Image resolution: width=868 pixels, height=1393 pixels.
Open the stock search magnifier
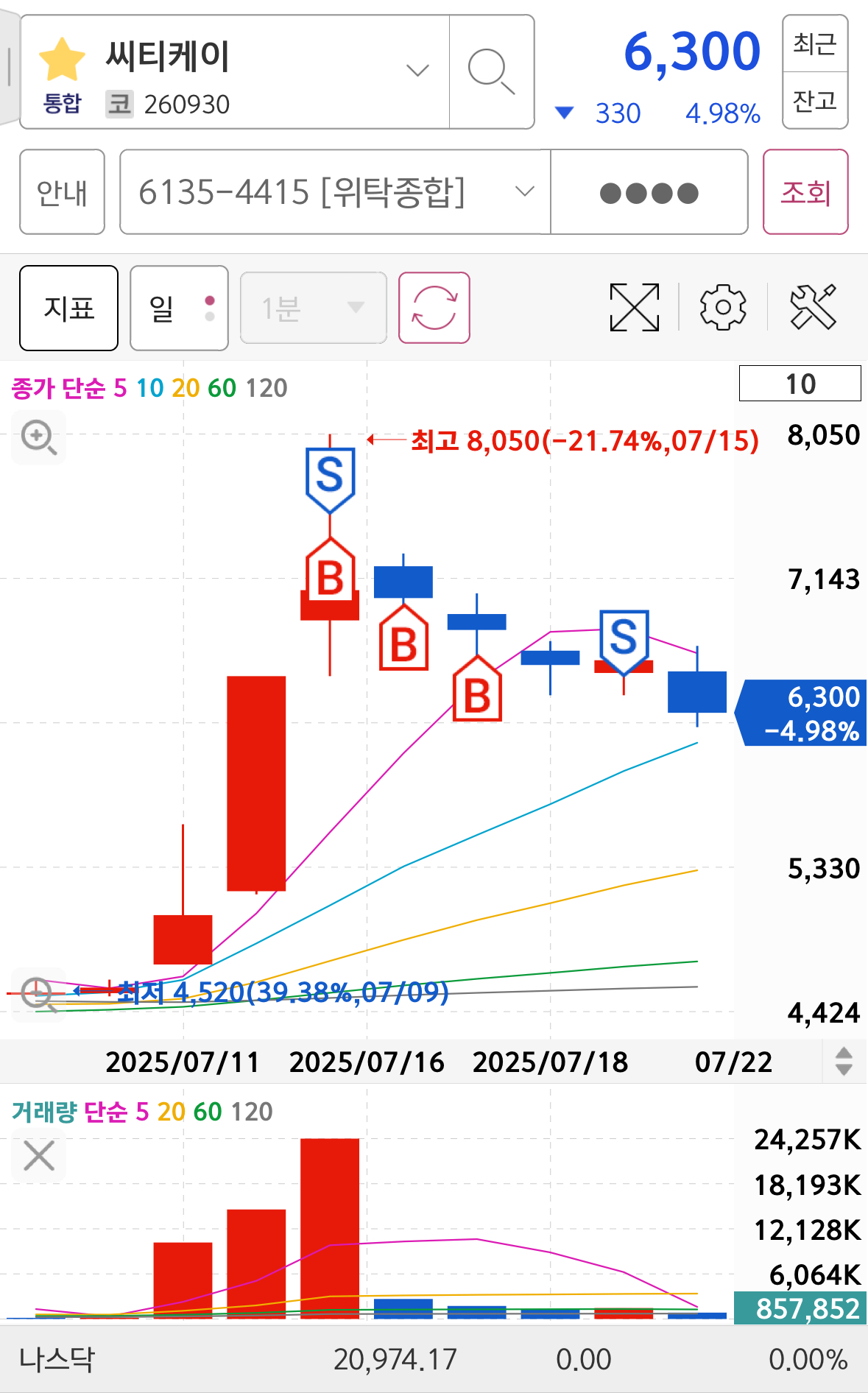click(491, 71)
